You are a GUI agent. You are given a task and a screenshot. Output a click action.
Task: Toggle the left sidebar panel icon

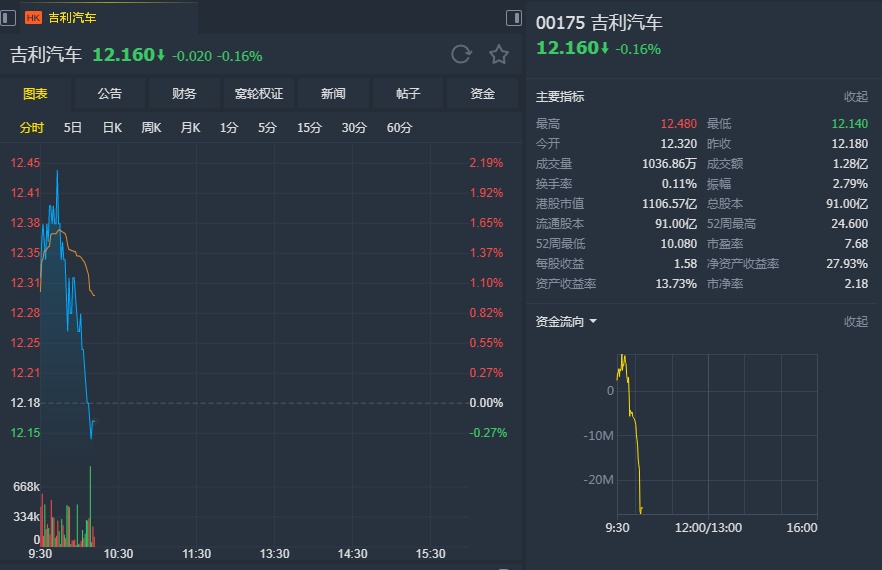(x=10, y=17)
